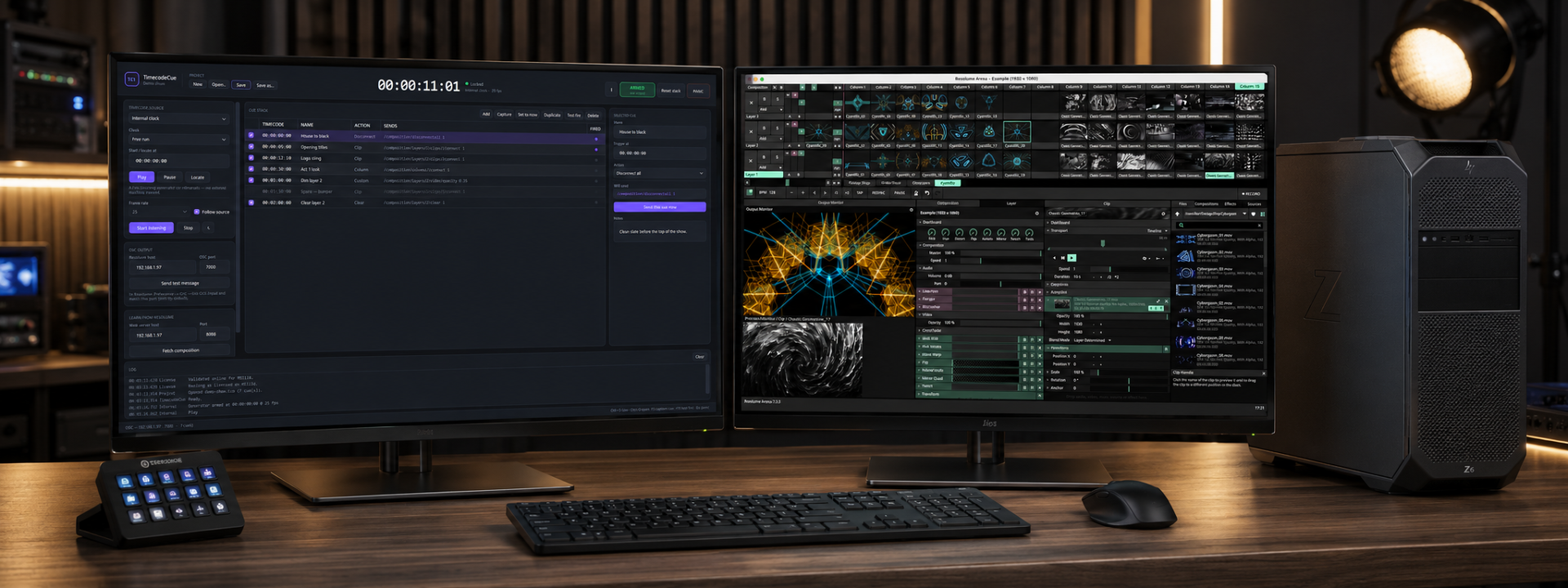This screenshot has width=1568, height=588.
Task: Disable the House to black cue checkbox
Action: tap(252, 136)
